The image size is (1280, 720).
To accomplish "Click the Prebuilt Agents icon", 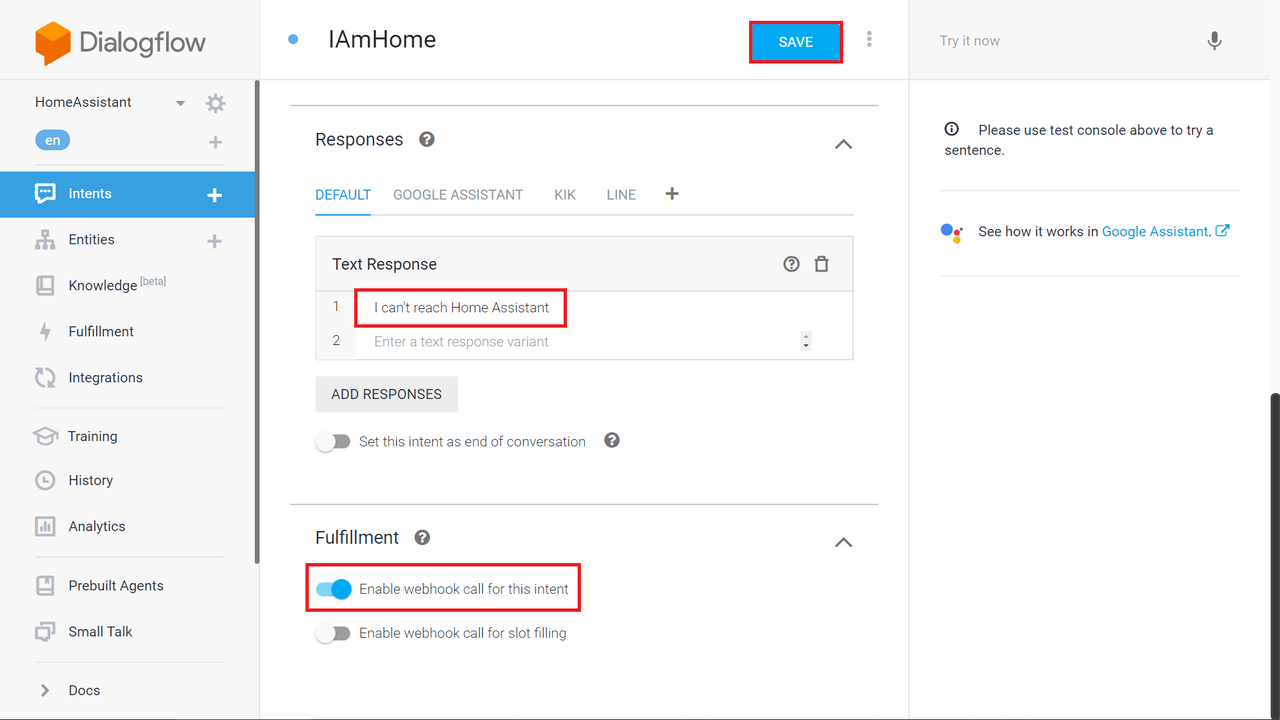I will 45,586.
